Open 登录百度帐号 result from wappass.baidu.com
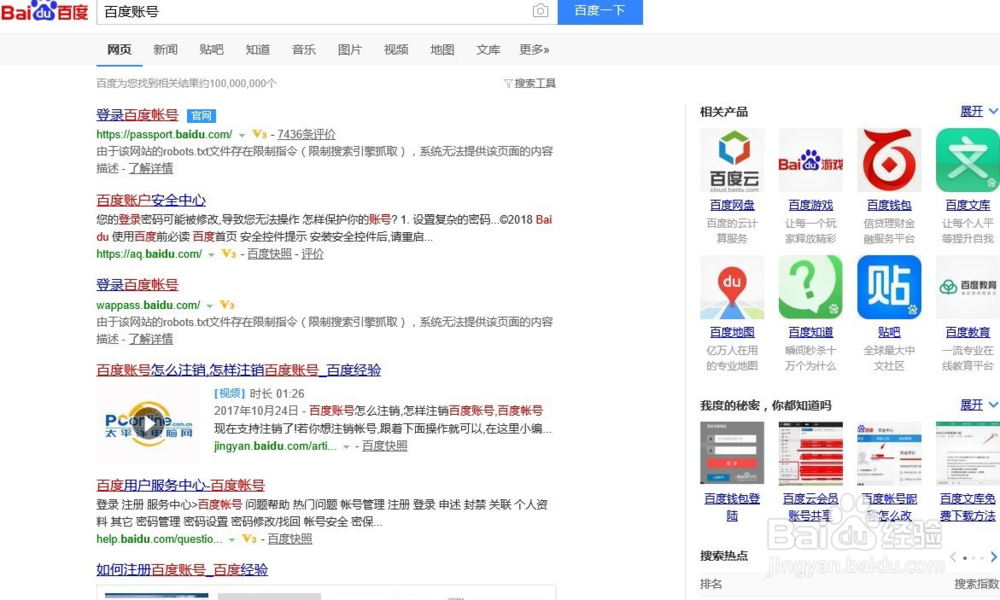This screenshot has height=600, width=1000. (137, 285)
